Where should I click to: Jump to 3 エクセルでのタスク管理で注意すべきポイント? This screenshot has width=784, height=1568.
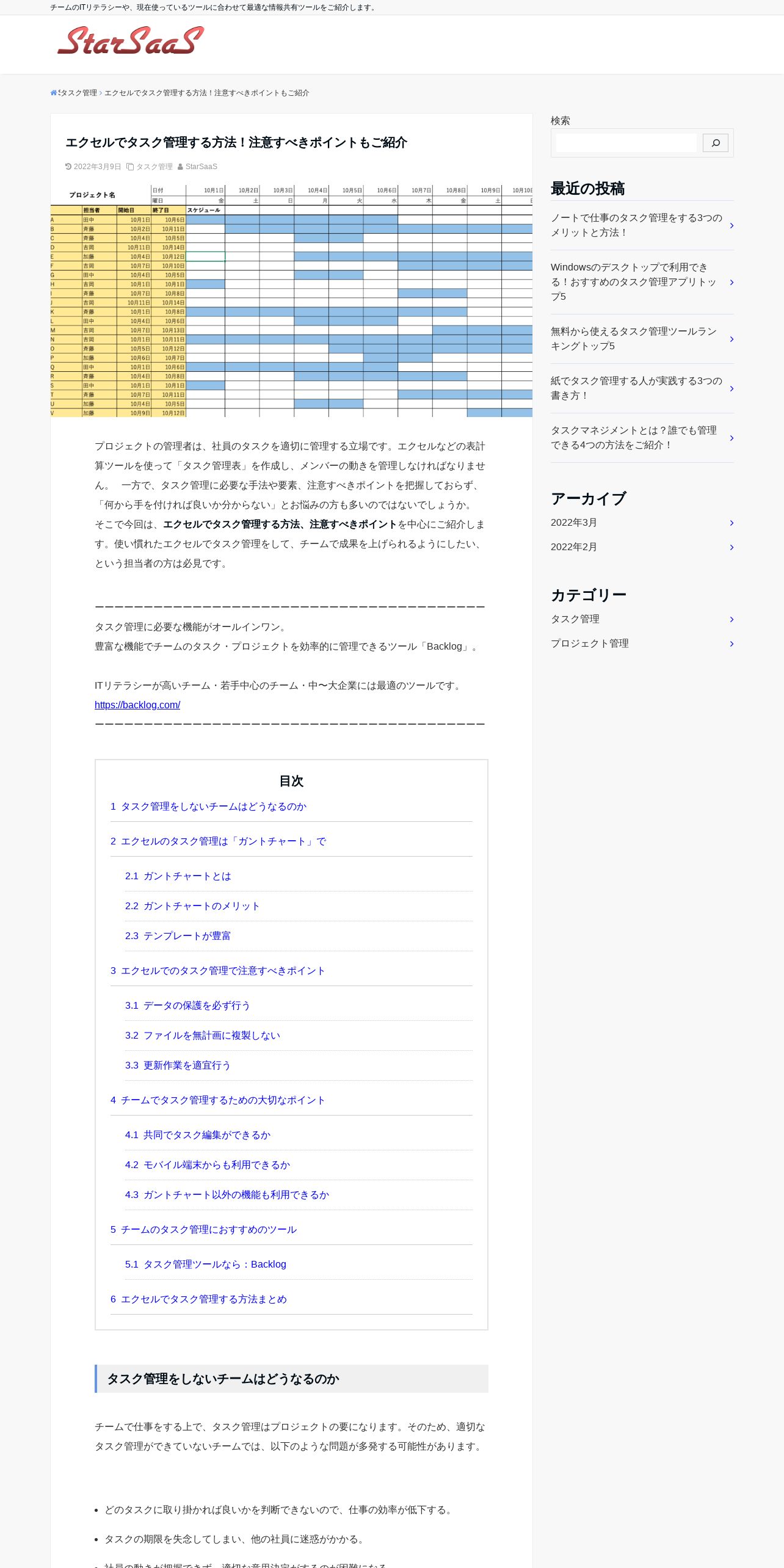218,971
